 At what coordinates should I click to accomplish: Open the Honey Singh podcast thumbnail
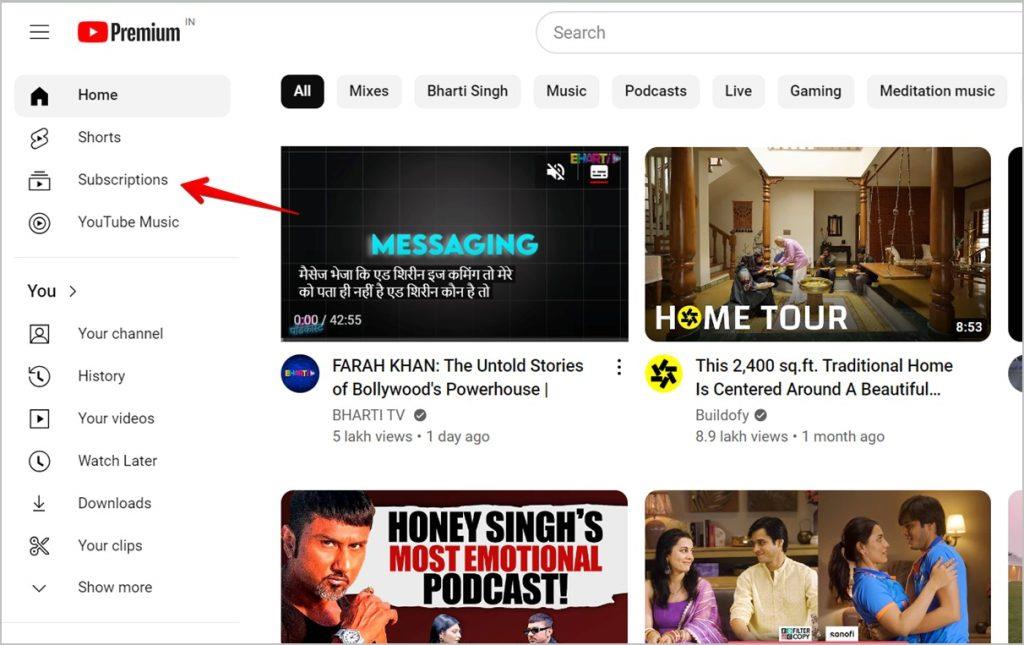pyautogui.click(x=455, y=567)
